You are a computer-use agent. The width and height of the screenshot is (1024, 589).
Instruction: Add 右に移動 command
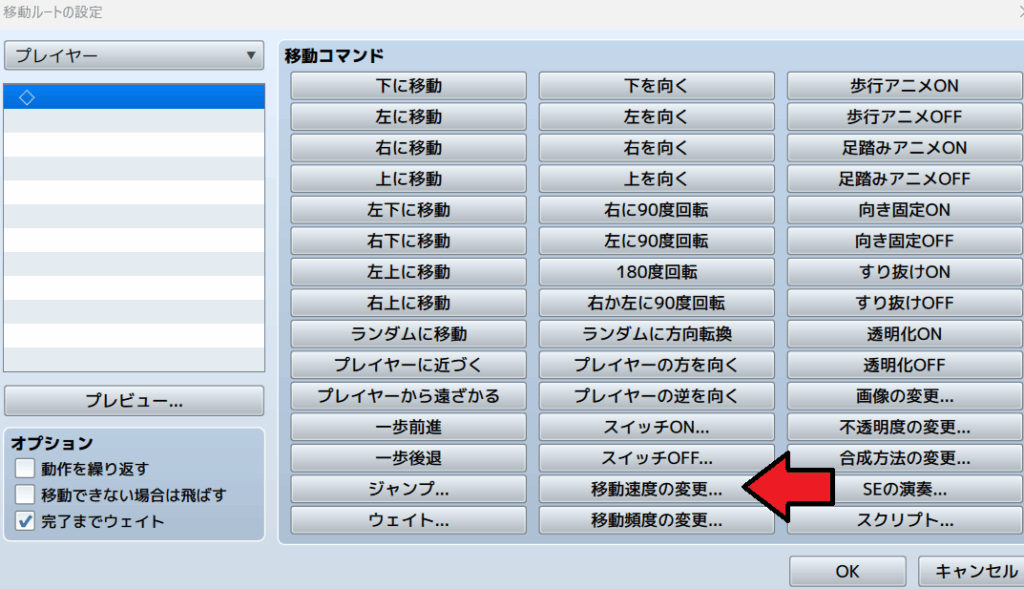[x=409, y=148]
